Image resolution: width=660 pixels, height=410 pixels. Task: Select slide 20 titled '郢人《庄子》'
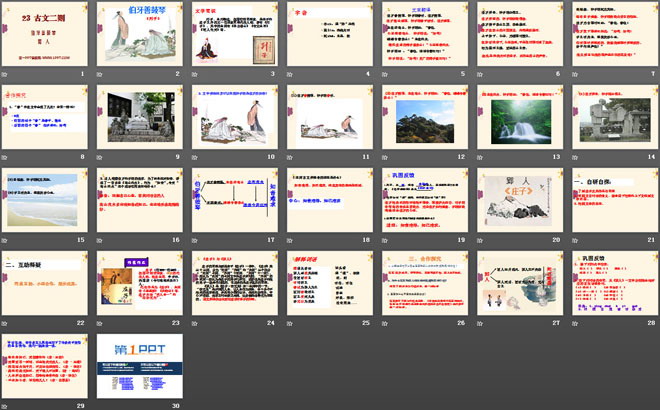coord(517,201)
